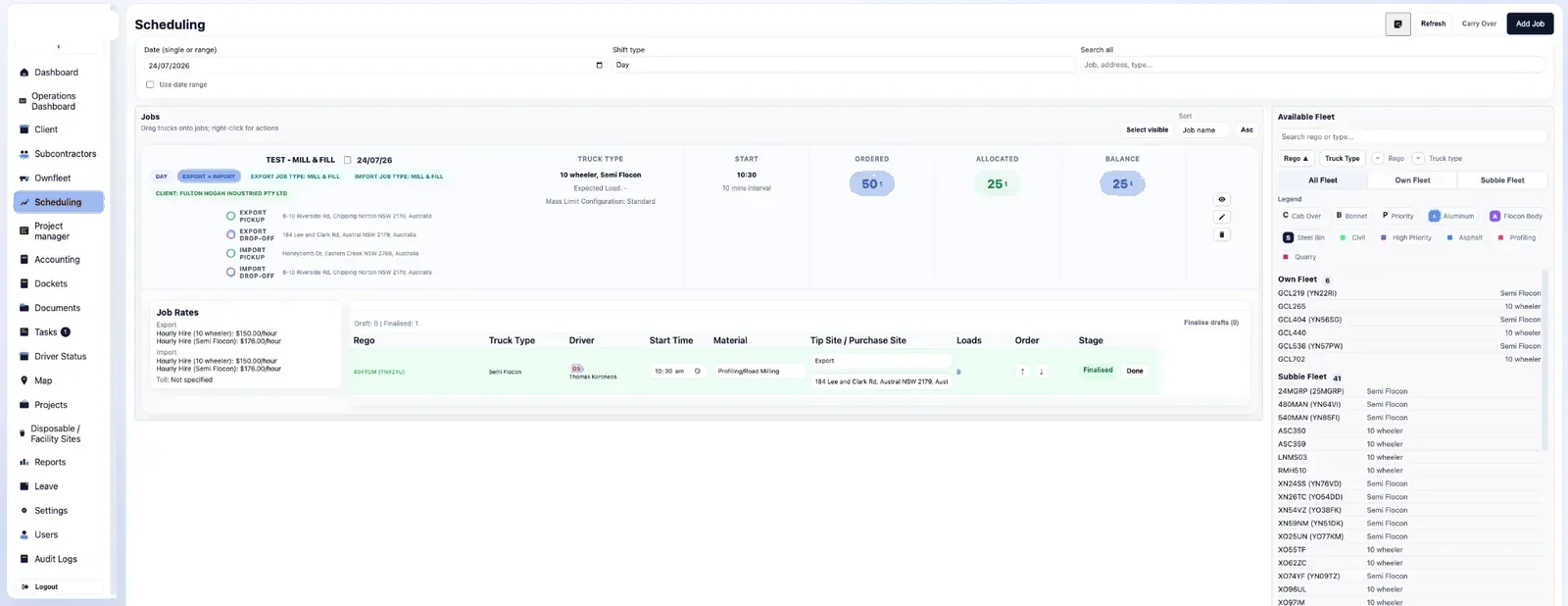Image resolution: width=1568 pixels, height=606 pixels.
Task: Tick checkbox beside TEST - MILL & FILL
Action: coord(347,160)
